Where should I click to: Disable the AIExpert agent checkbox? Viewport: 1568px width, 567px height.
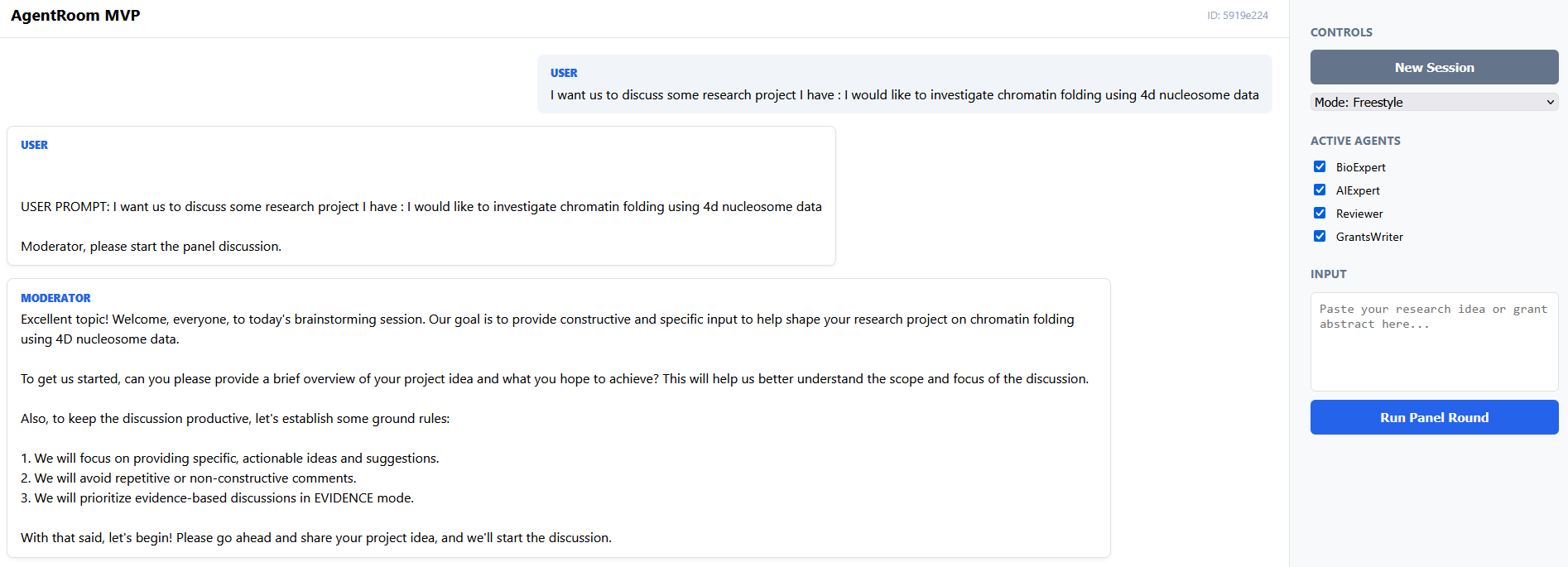1320,190
